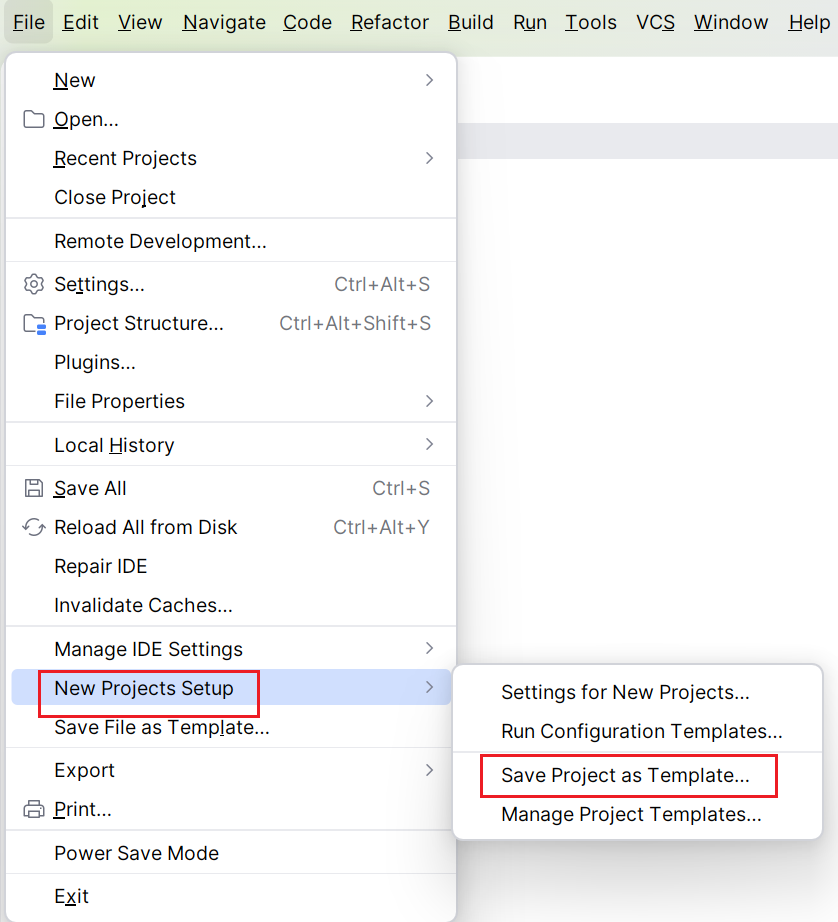838x922 pixels.
Task: Click the floppy disk Save All icon
Action: pos(34,488)
